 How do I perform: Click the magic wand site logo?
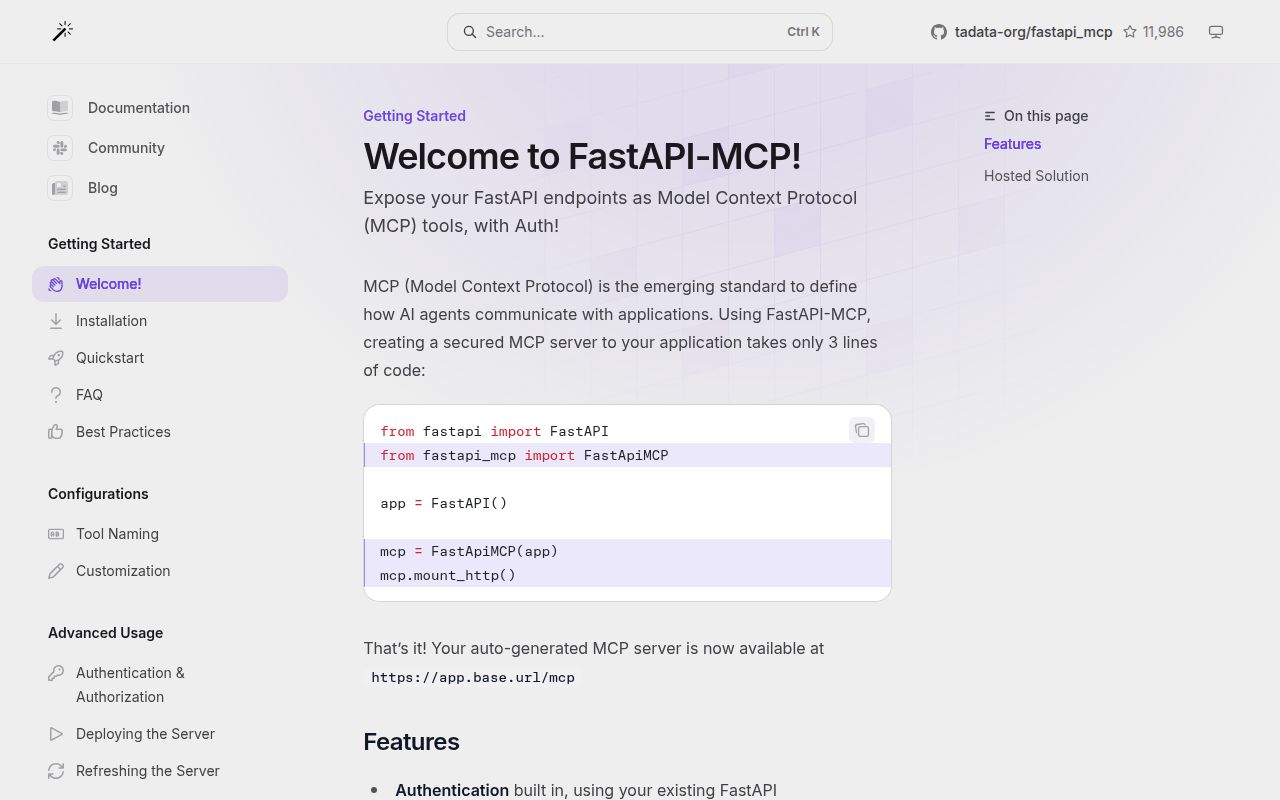63,32
